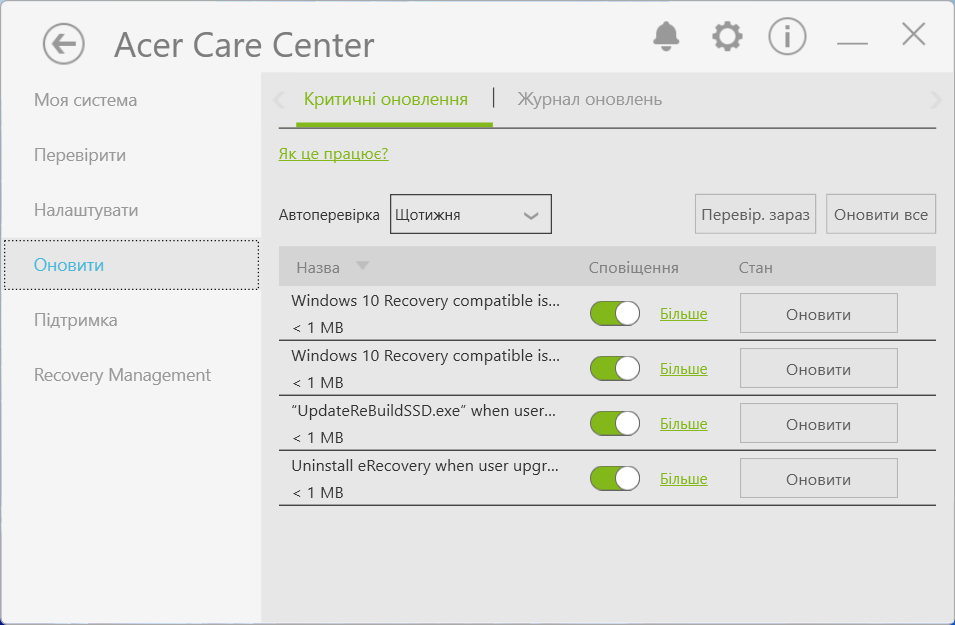Toggle notification for Uninstall eRecovery update
The image size is (955, 625).
coord(615,479)
